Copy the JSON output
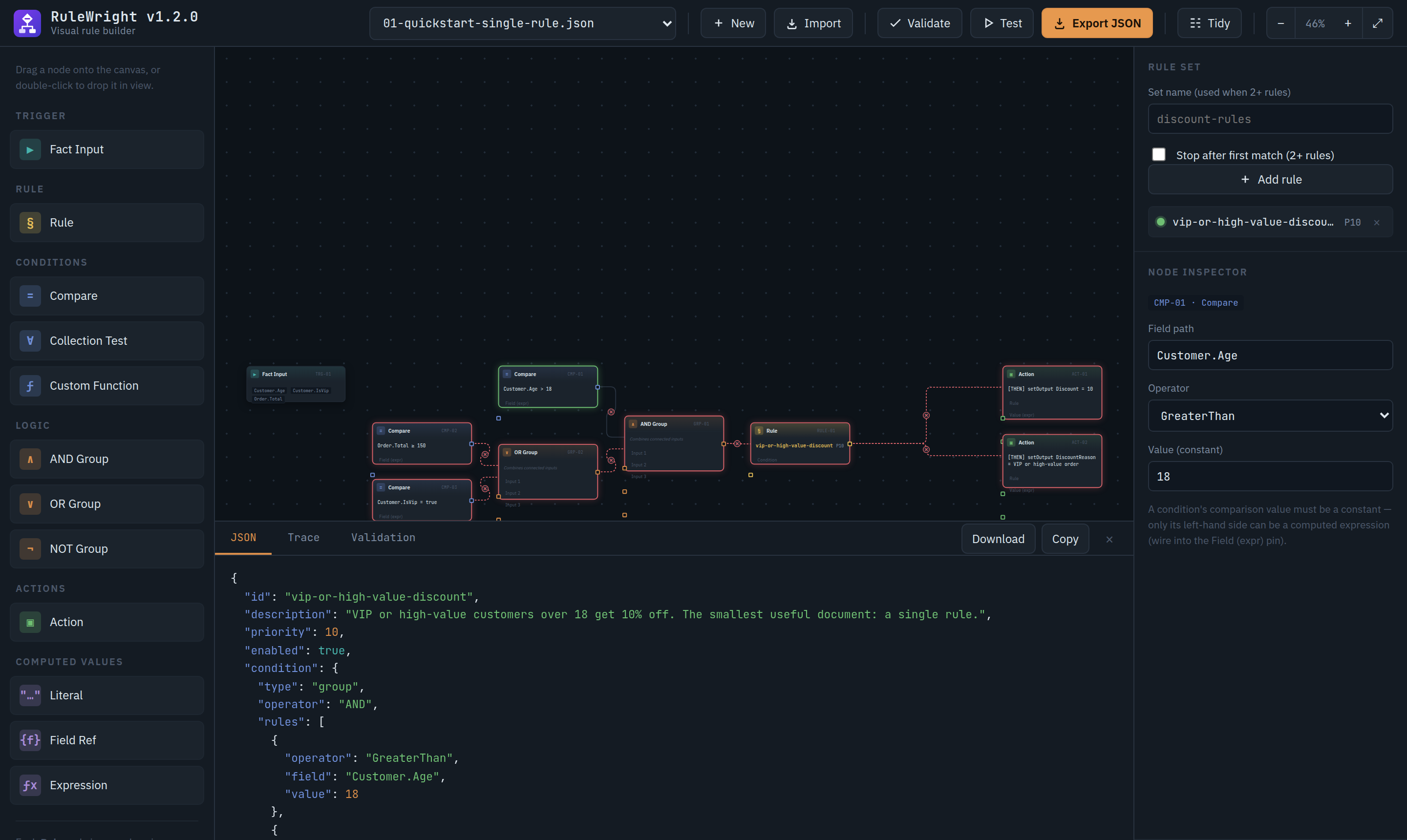Image resolution: width=1407 pixels, height=840 pixels. pos(1065,540)
